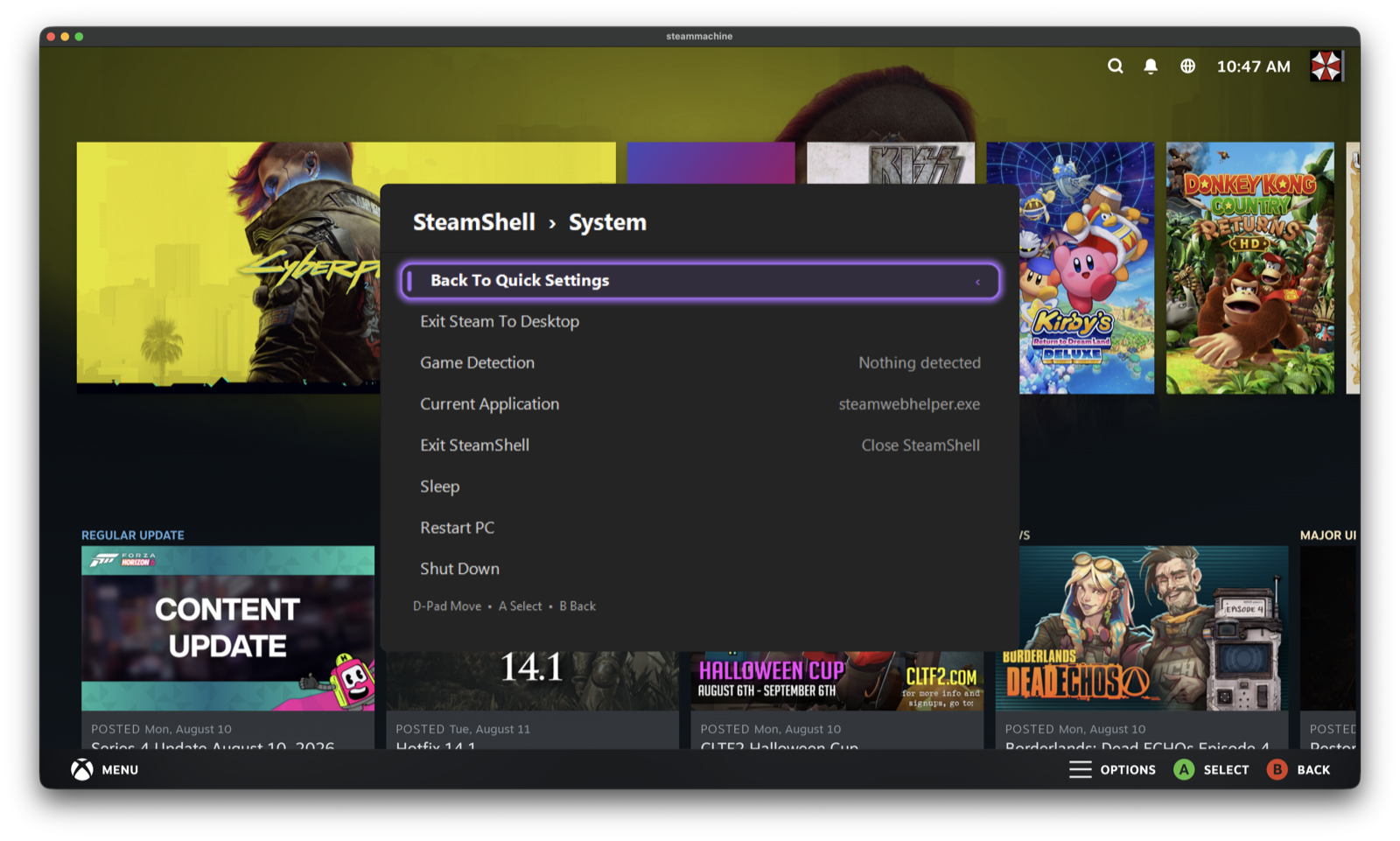Screen dimensions: 1400x841
Task: Choose Restart PC
Action: [700, 528]
